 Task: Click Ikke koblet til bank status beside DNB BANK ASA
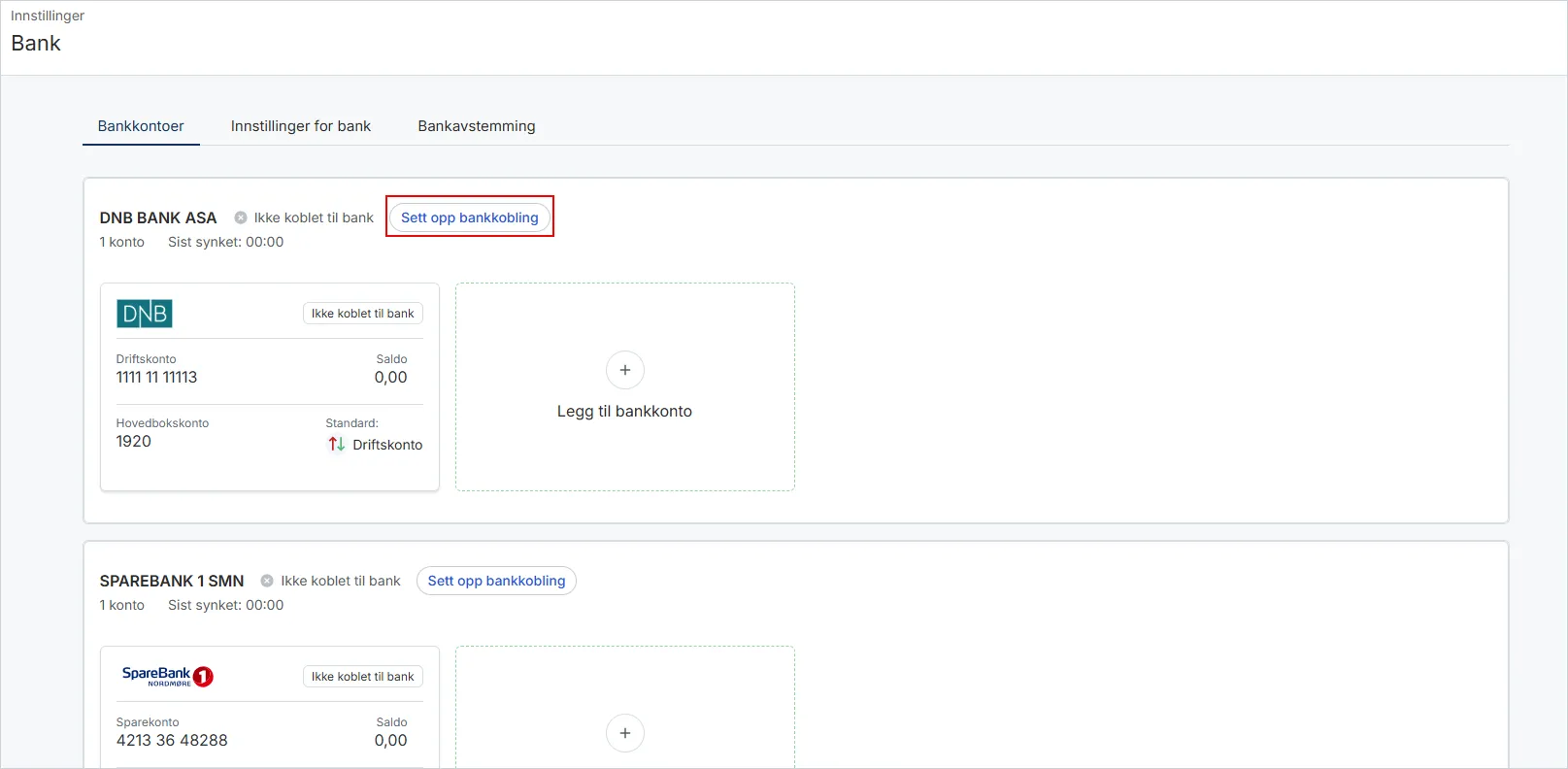(314, 217)
